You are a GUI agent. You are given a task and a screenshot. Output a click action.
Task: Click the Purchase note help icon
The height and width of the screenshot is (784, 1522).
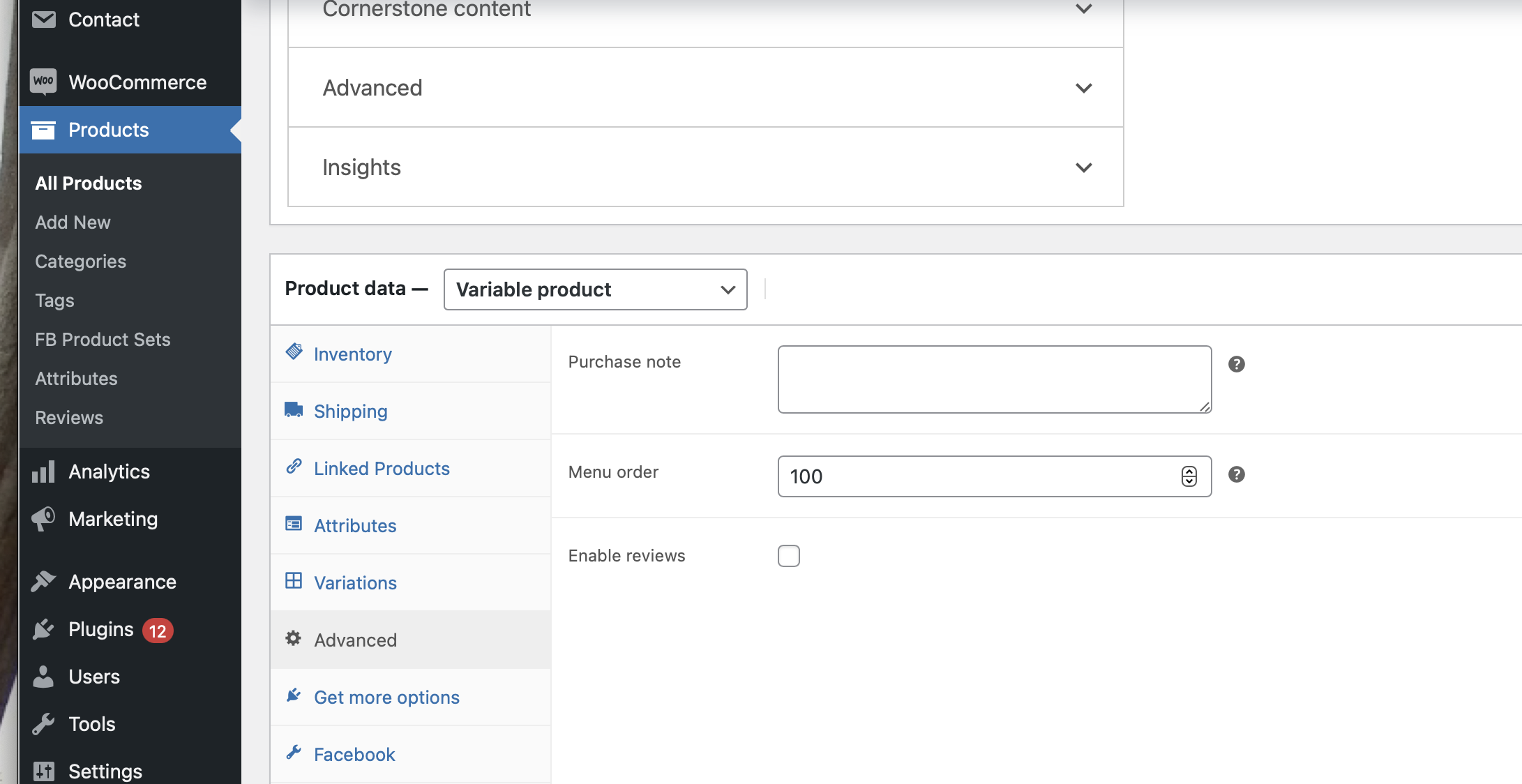[x=1236, y=364]
